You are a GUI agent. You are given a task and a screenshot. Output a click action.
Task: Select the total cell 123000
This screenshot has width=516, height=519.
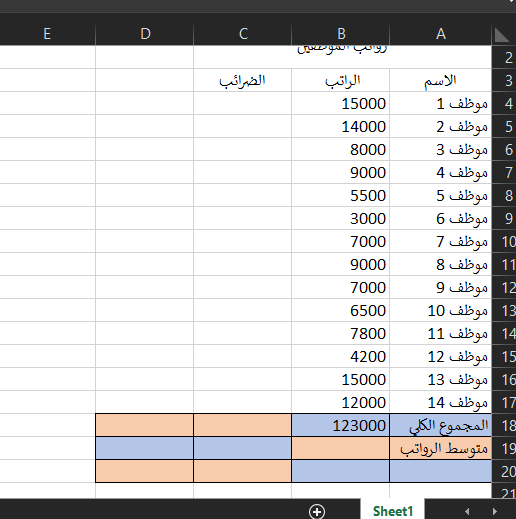[341, 426]
